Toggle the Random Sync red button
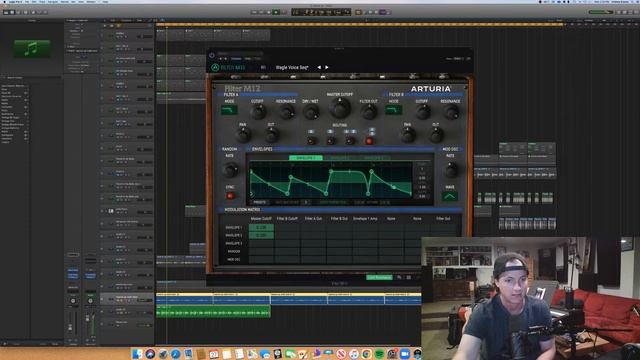 (x=230, y=196)
